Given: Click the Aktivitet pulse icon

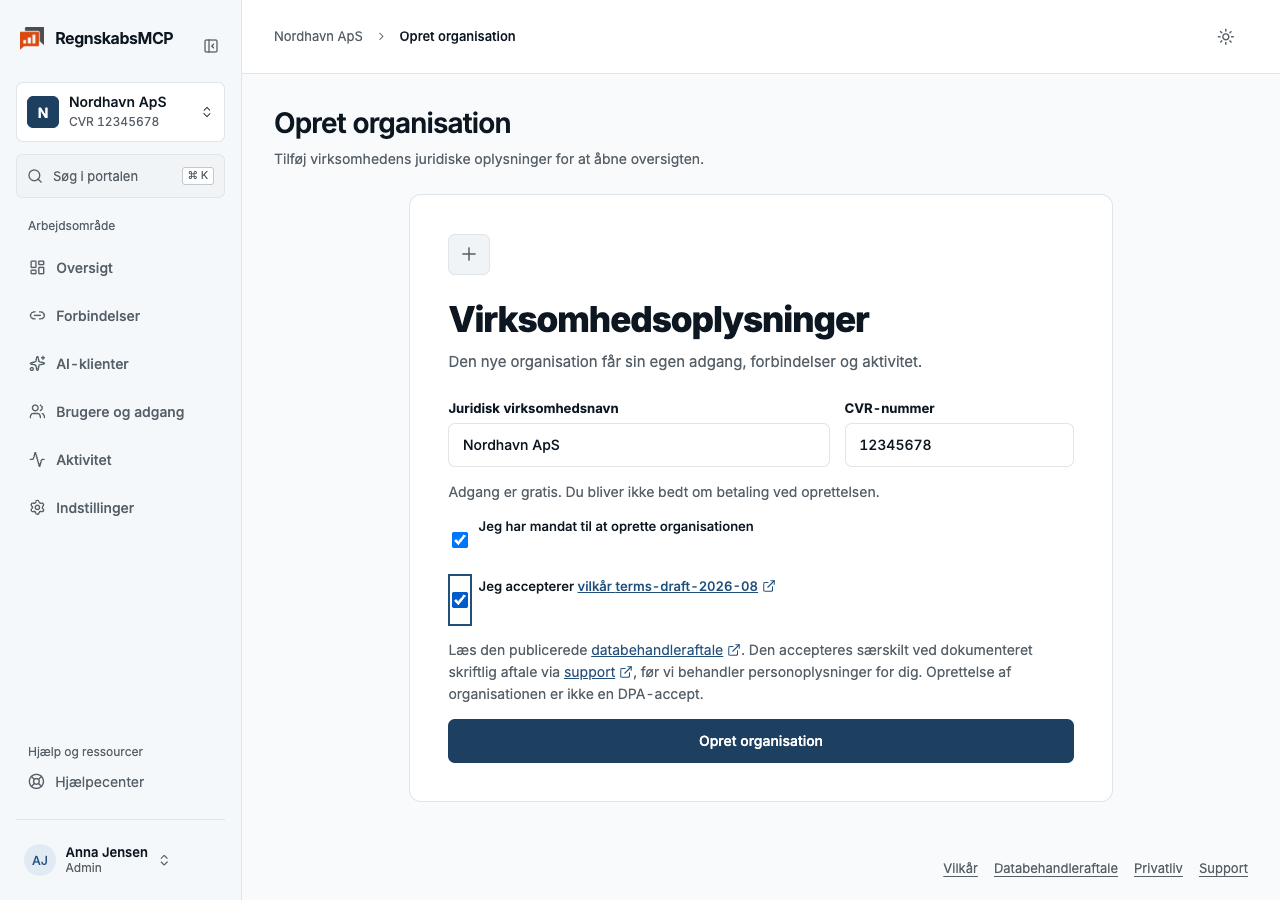Looking at the screenshot, I should click(x=37, y=460).
